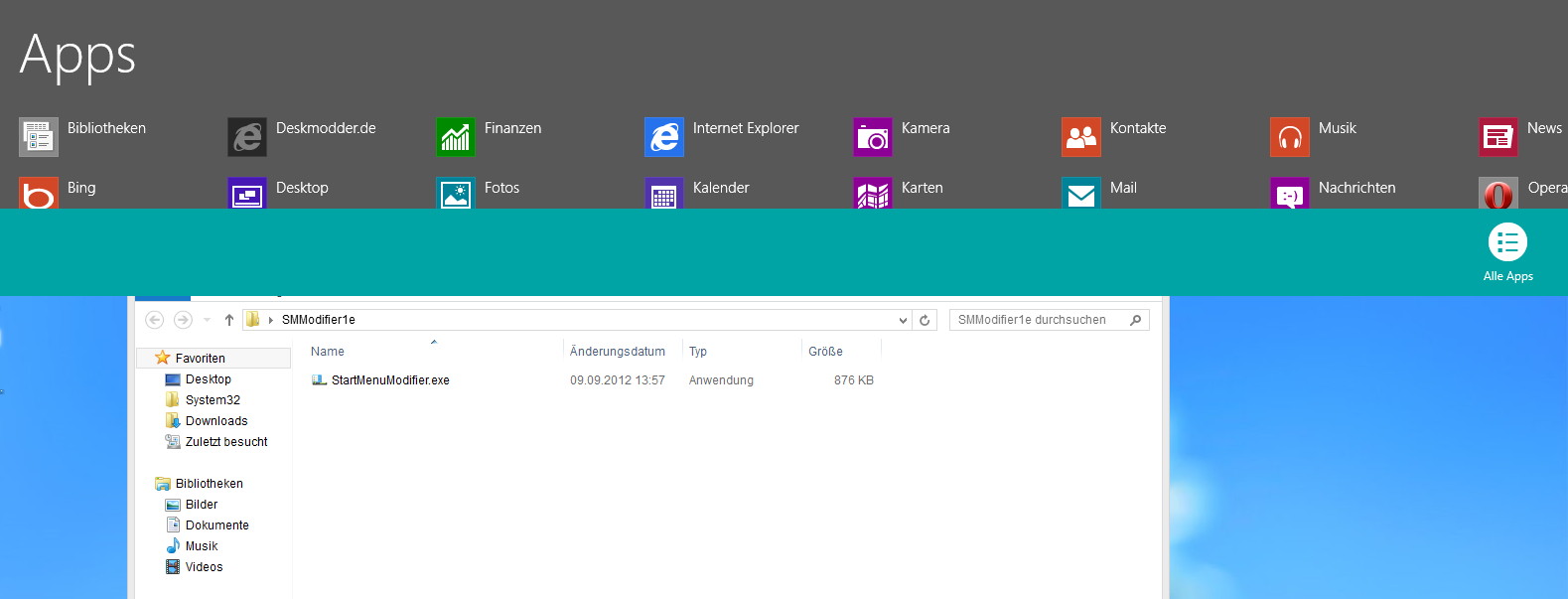Open the News app icon
Screen dimensions: 1568x599
coord(1498,137)
